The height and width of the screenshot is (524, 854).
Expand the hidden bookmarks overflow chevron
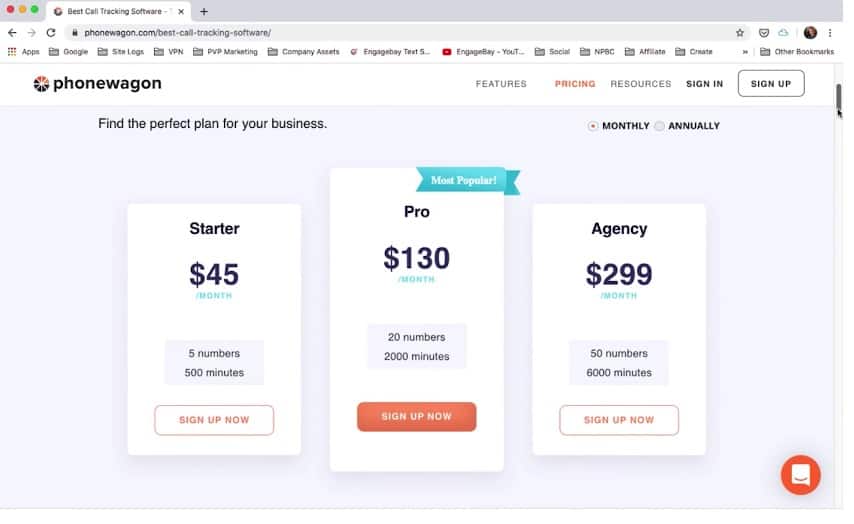[744, 52]
